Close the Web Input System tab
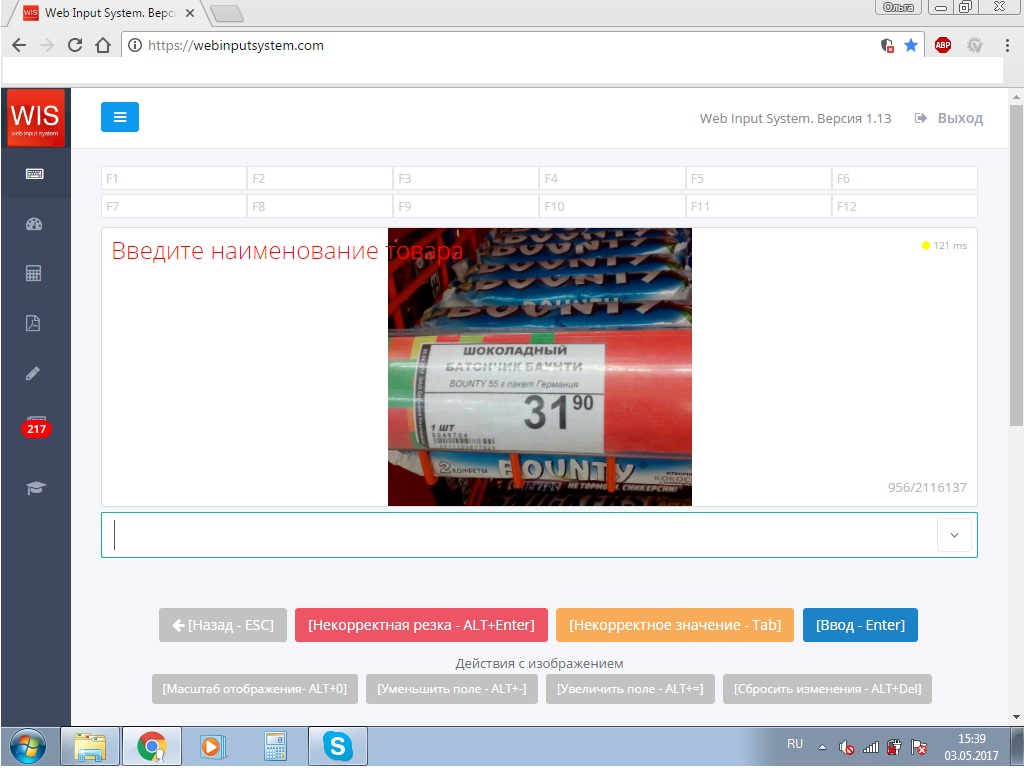The image size is (1024, 768). (189, 13)
